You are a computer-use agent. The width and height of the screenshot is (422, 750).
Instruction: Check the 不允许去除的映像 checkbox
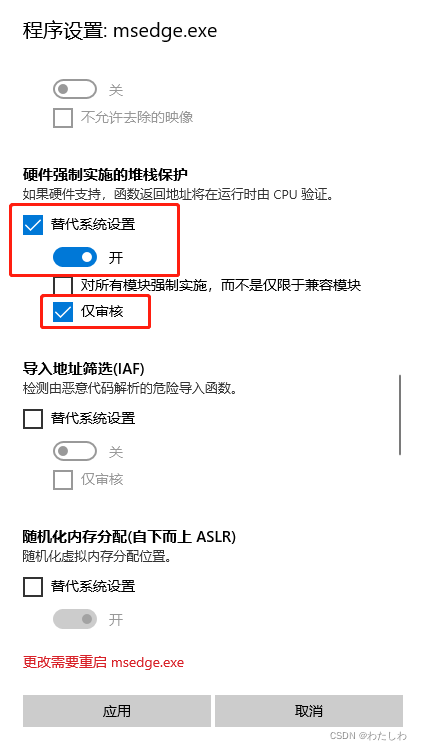[63, 118]
